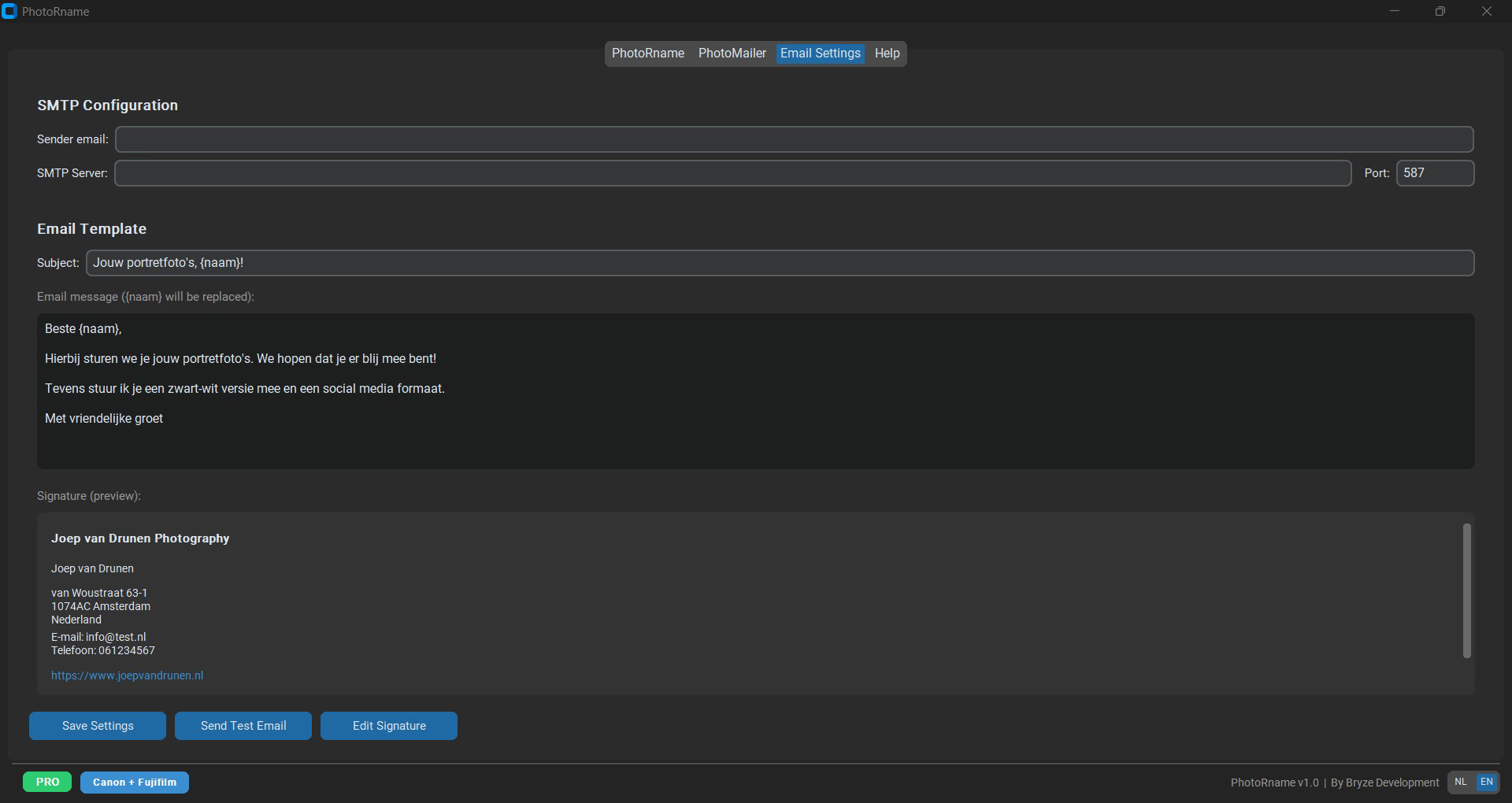Click the Subject field in Email Template
This screenshot has width=1512, height=803.
pyautogui.click(x=780, y=263)
